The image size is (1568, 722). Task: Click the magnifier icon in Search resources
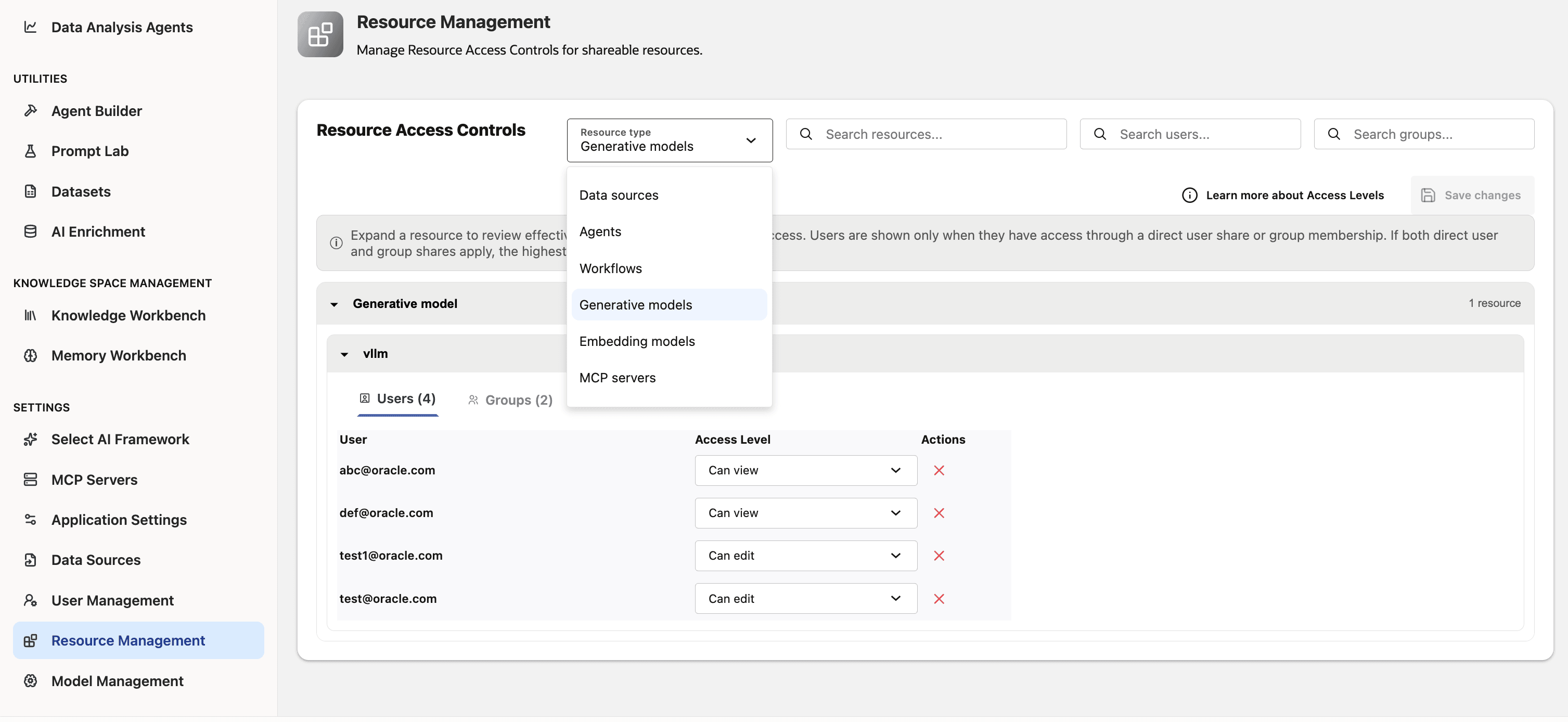coord(806,134)
